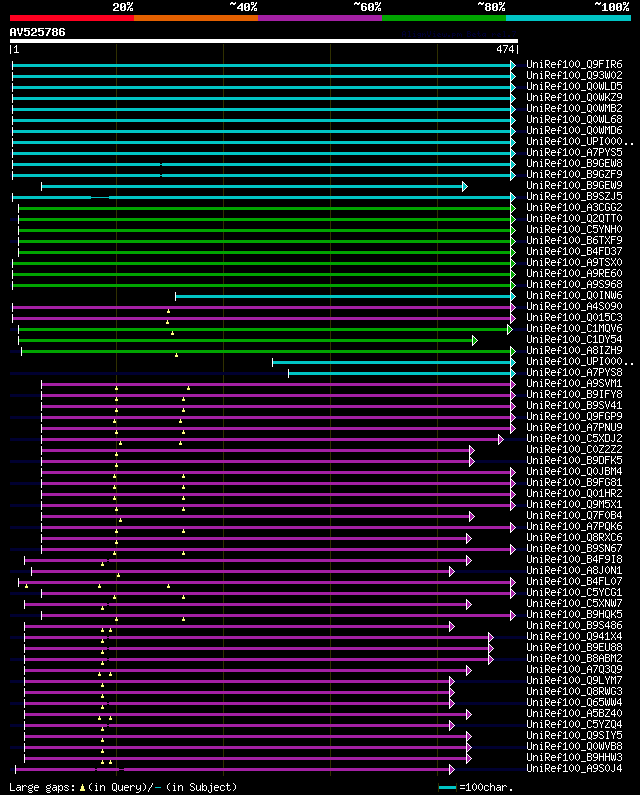Select the UniRef100_A9TSX0 label
This screenshot has width=640, height=795.
(x=574, y=263)
